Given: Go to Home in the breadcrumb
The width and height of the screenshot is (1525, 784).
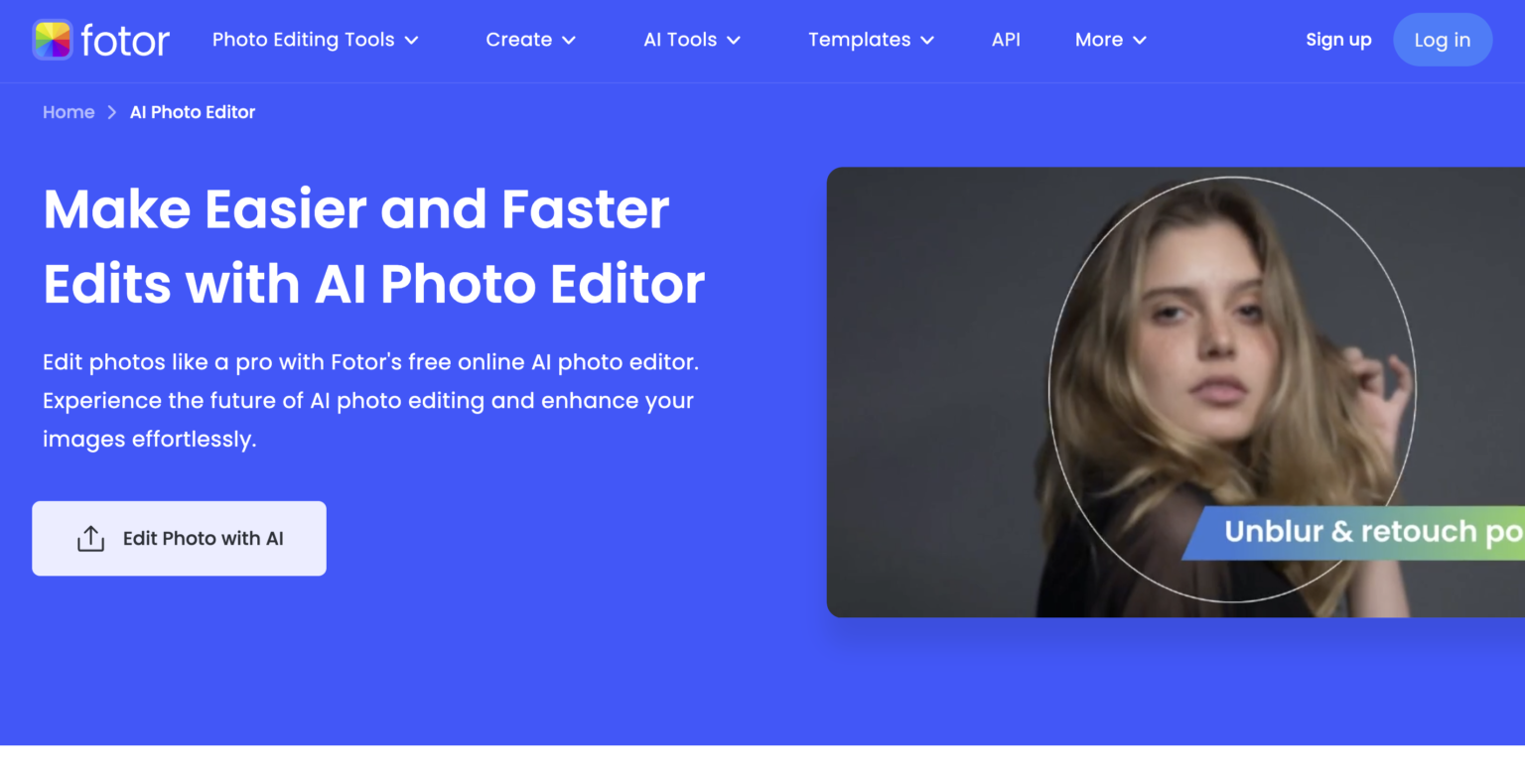Looking at the screenshot, I should [x=69, y=112].
